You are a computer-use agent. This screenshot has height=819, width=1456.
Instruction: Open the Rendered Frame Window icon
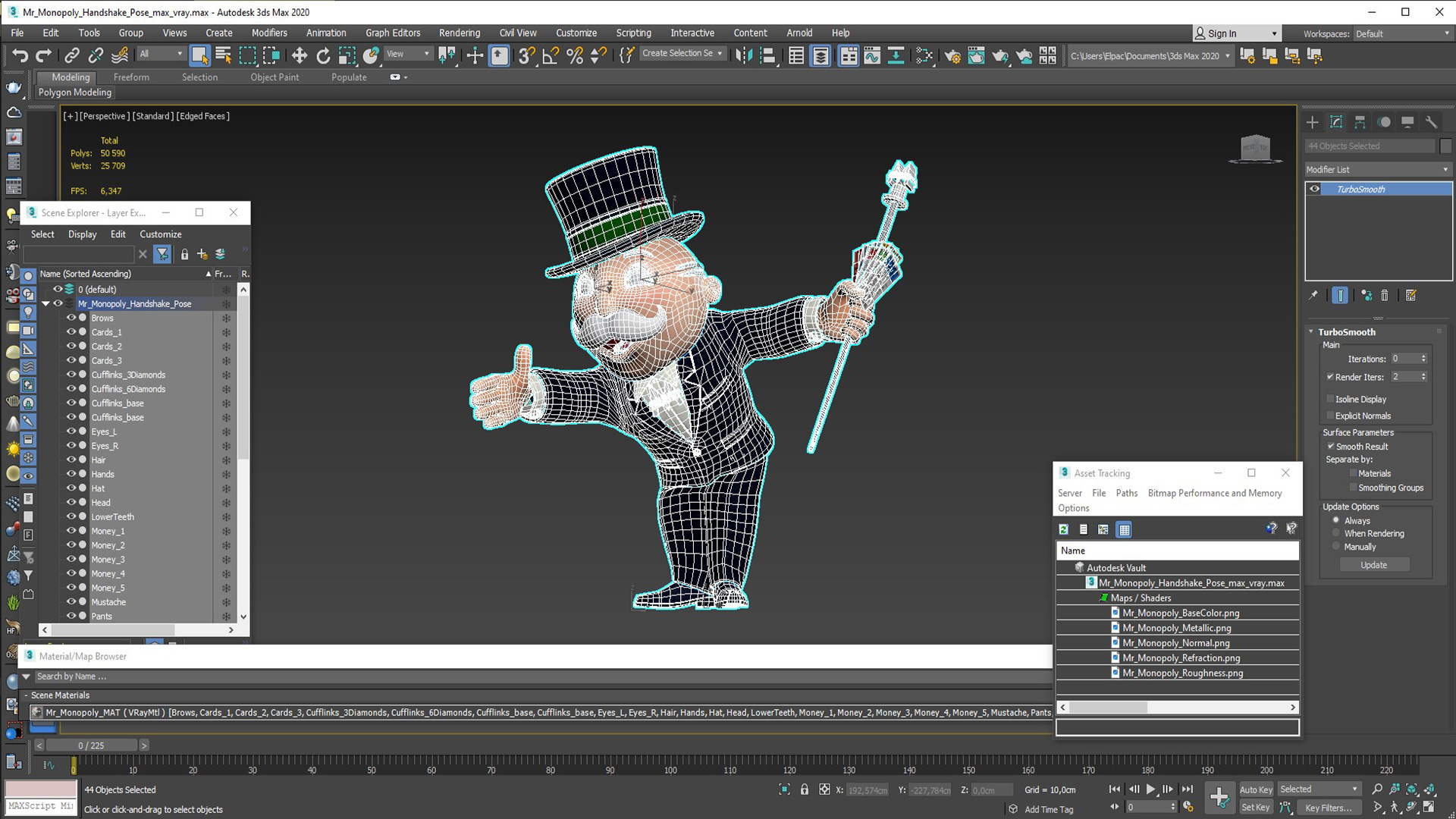pyautogui.click(x=976, y=55)
